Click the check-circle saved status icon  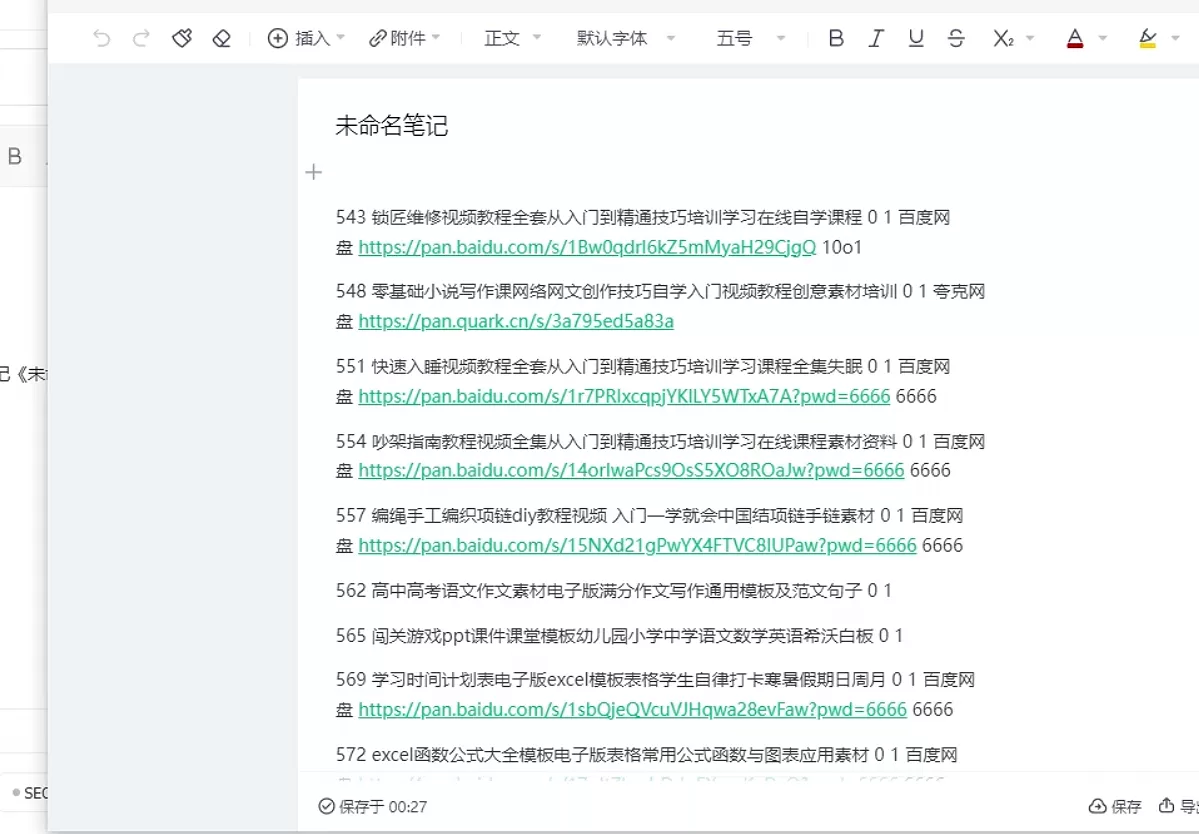click(x=327, y=806)
